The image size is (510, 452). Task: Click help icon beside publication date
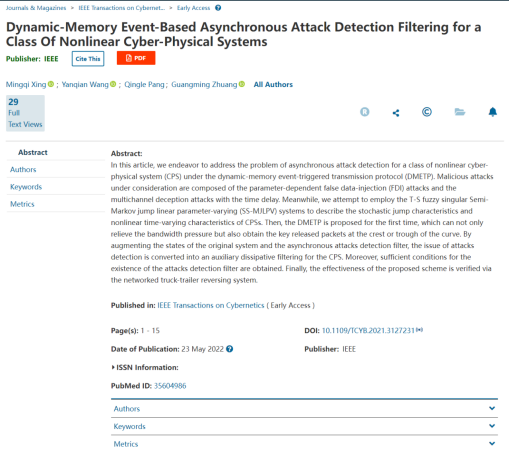[229, 349]
